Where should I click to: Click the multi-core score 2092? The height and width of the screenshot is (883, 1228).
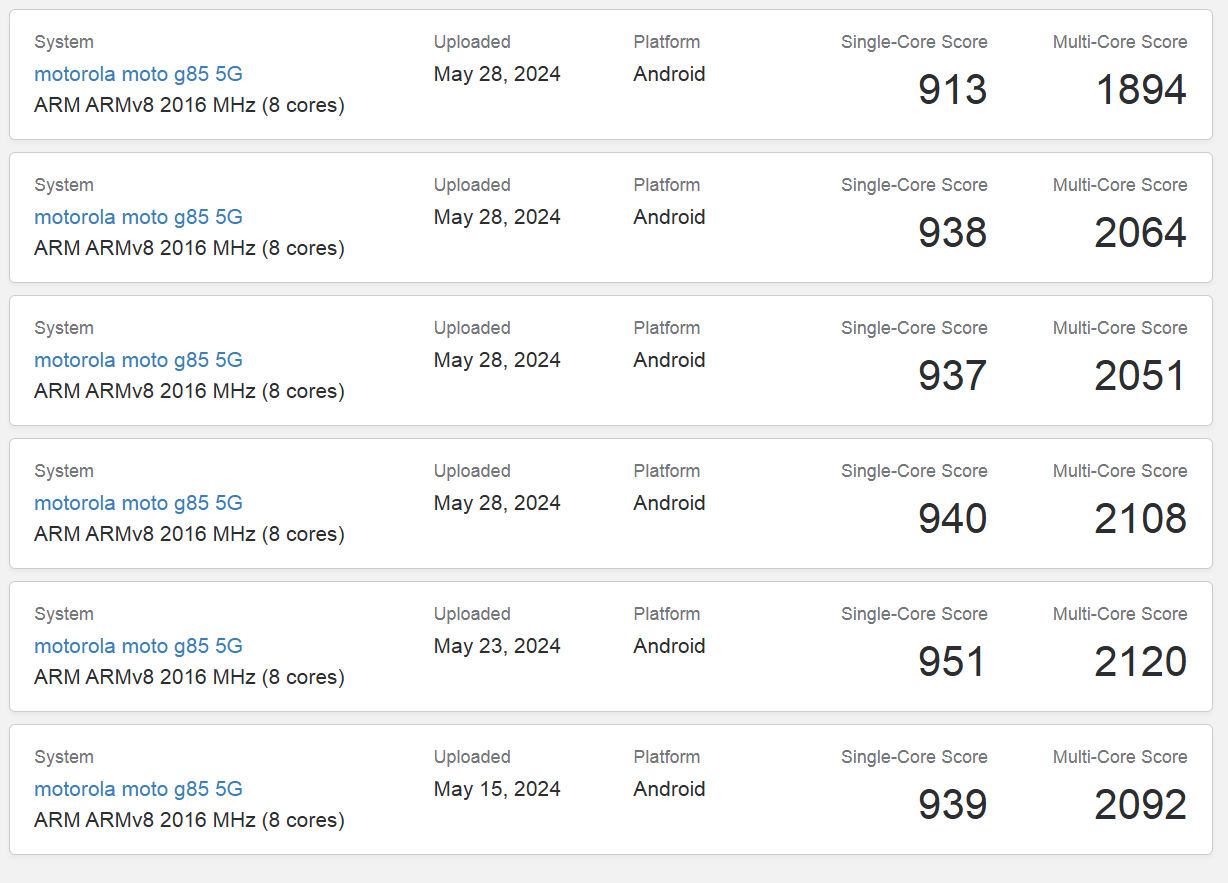(x=1140, y=805)
